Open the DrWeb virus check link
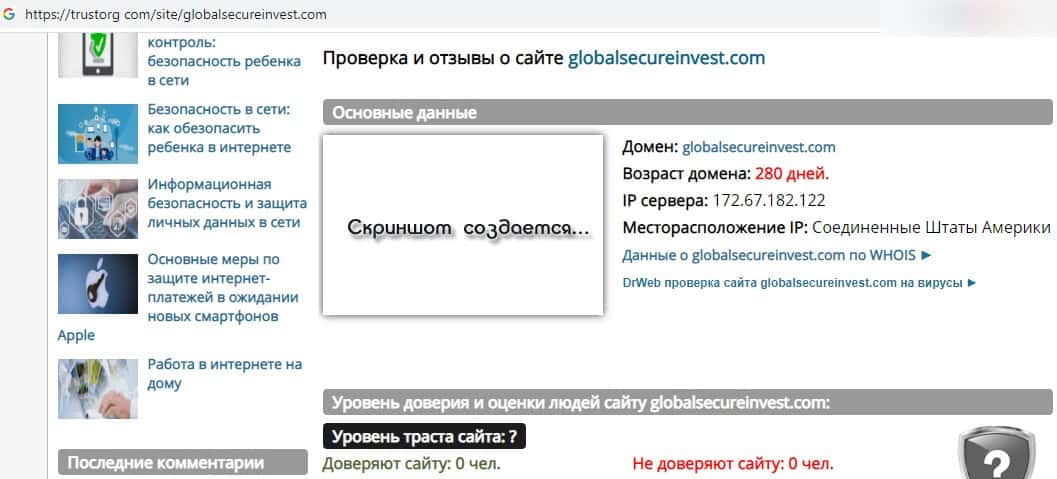Viewport: 1057px width, 479px height. tap(799, 283)
